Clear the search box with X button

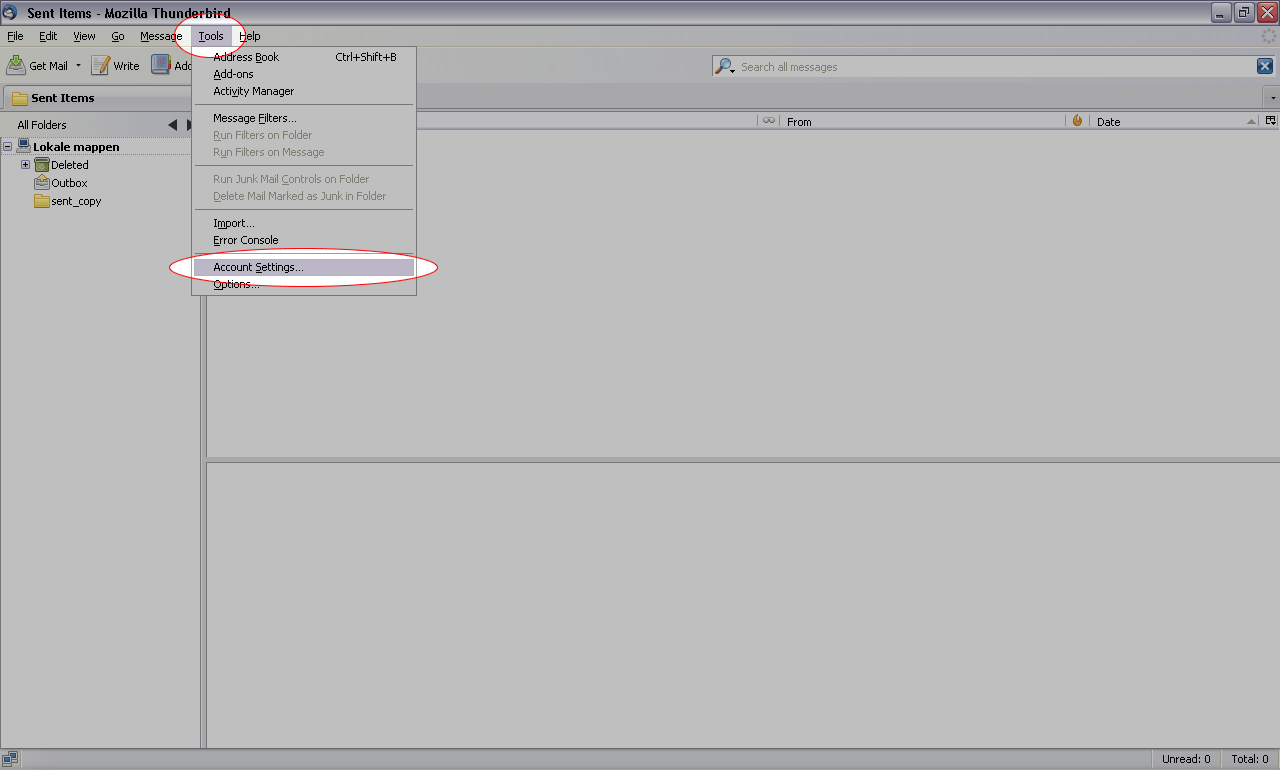(1264, 67)
